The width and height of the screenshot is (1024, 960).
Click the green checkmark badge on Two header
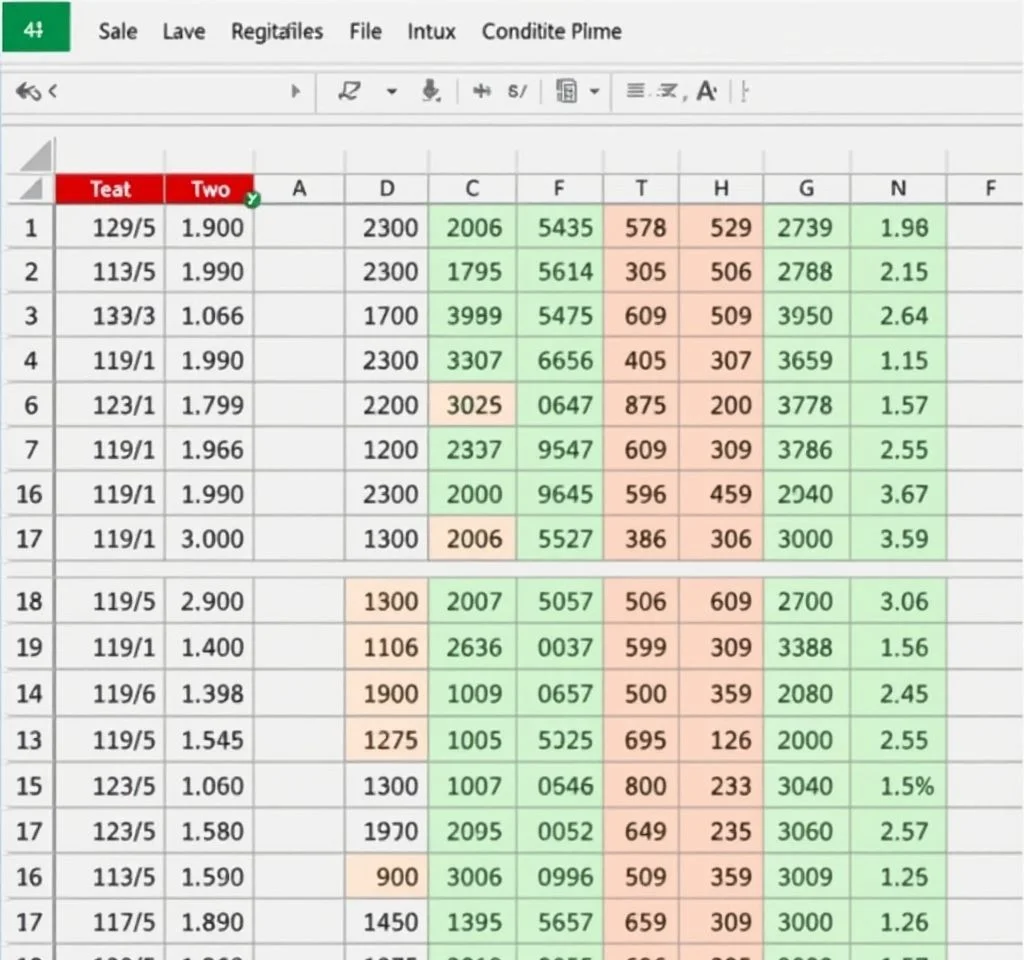pyautogui.click(x=252, y=200)
